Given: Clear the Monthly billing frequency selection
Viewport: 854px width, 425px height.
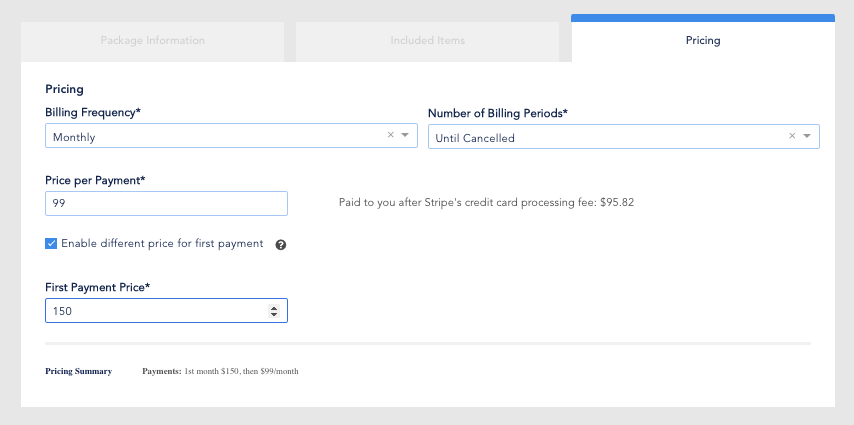Looking at the screenshot, I should pyautogui.click(x=391, y=135).
